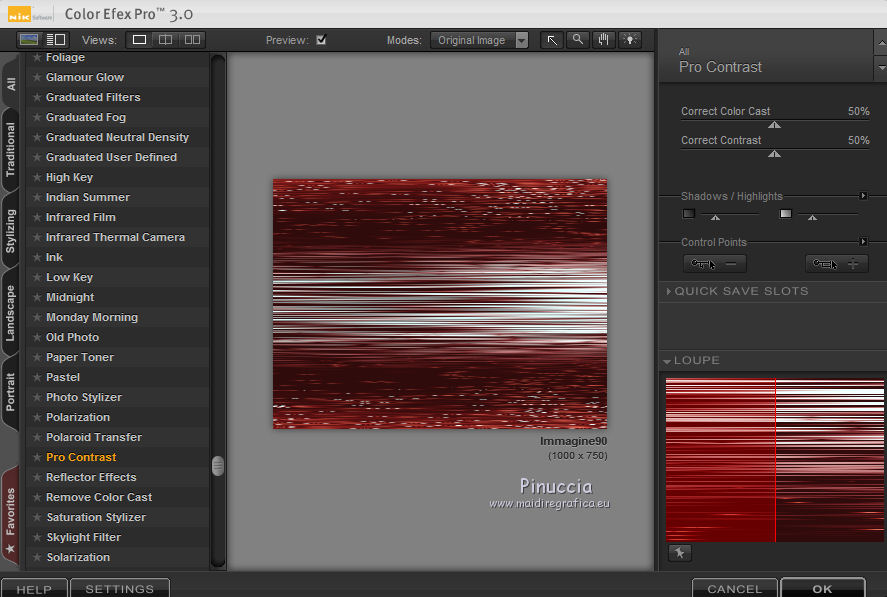Image resolution: width=887 pixels, height=597 pixels.
Task: Open the Modes dropdown
Action: point(480,41)
